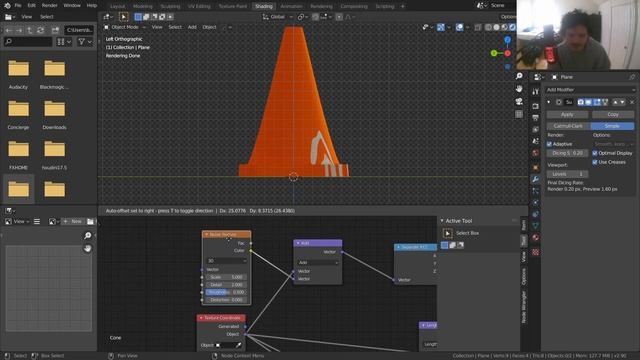Click the eyedropper in Texture Coordinate node
This screenshot has height=360, width=640.
(x=238, y=345)
